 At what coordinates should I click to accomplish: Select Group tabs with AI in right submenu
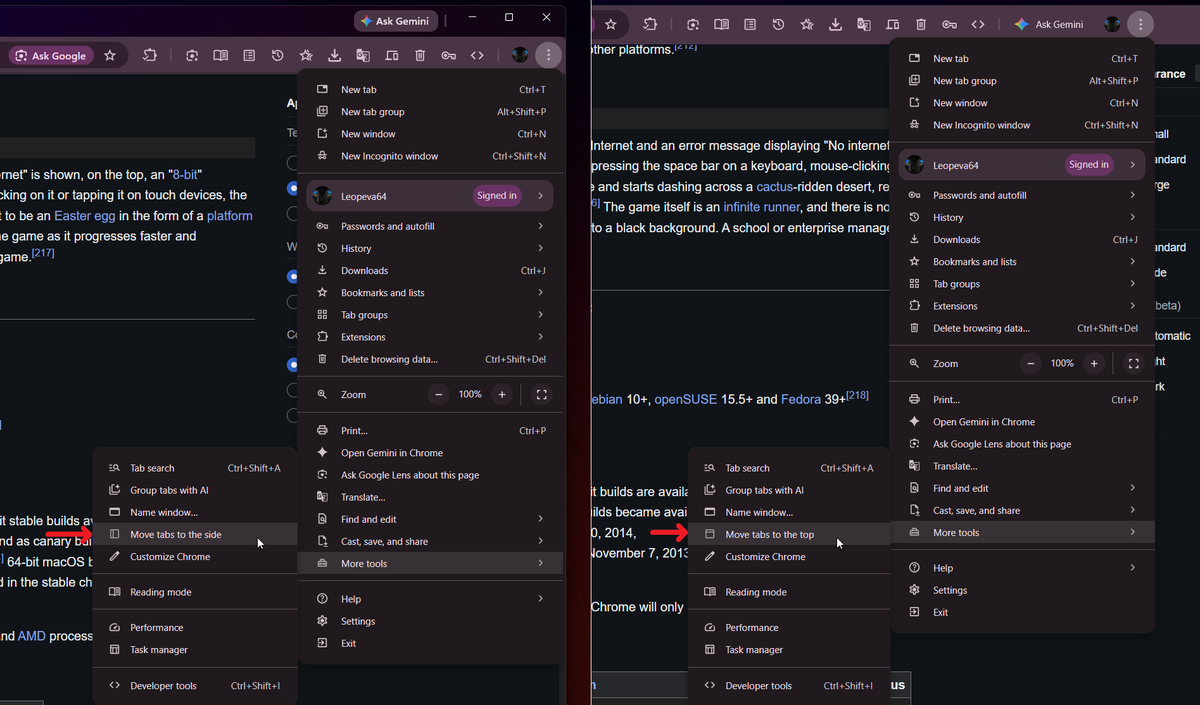789,490
